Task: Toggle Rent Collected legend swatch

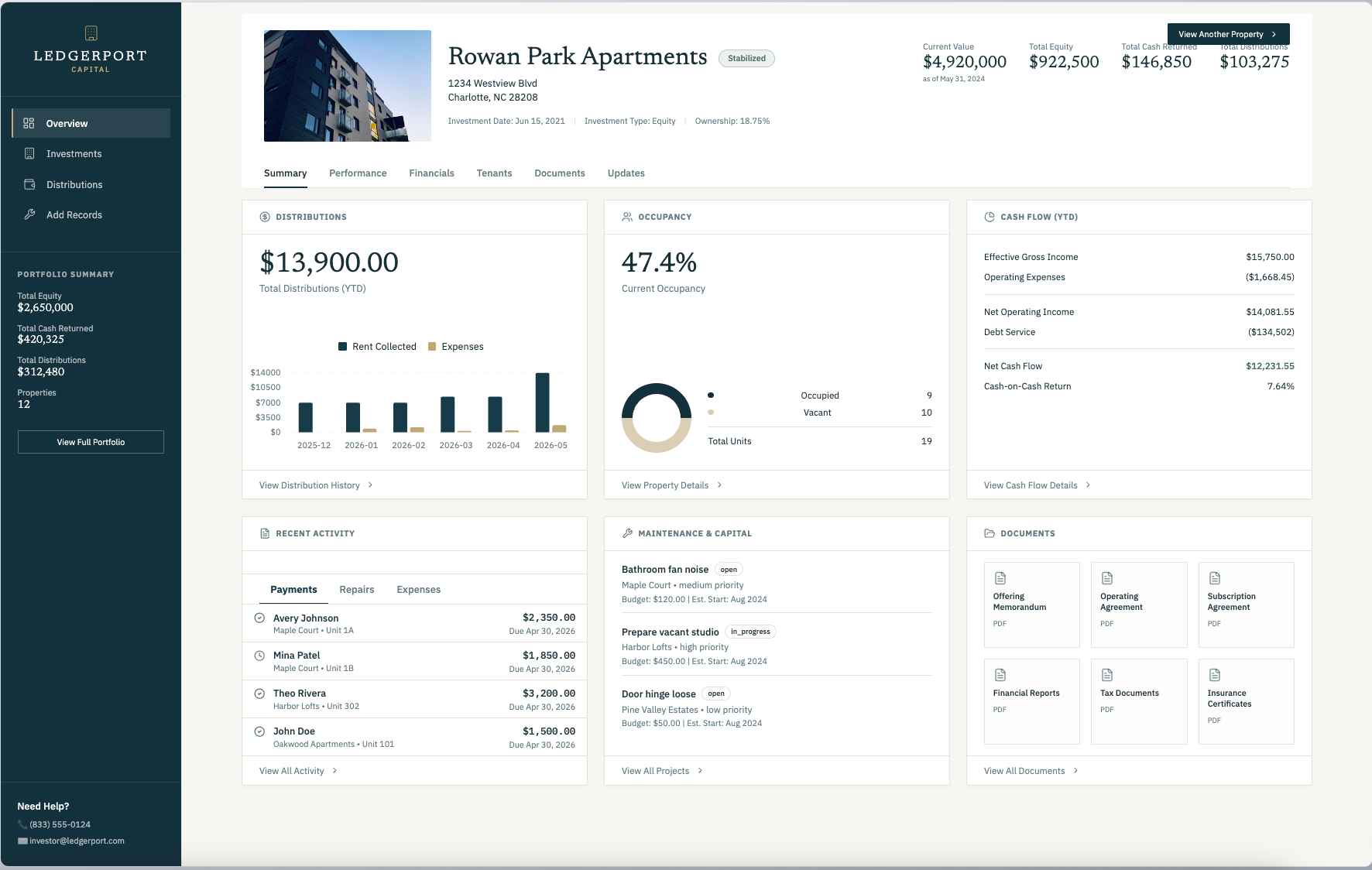Action: (x=342, y=347)
